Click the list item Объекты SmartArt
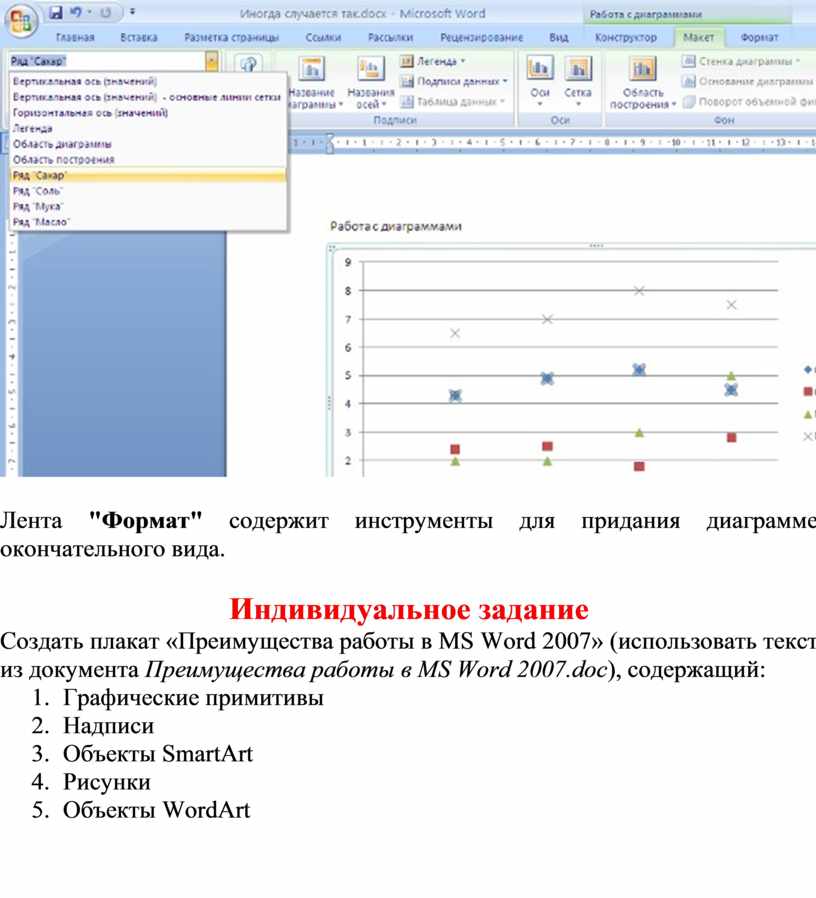Screen dimensions: 816x898 tap(157, 754)
